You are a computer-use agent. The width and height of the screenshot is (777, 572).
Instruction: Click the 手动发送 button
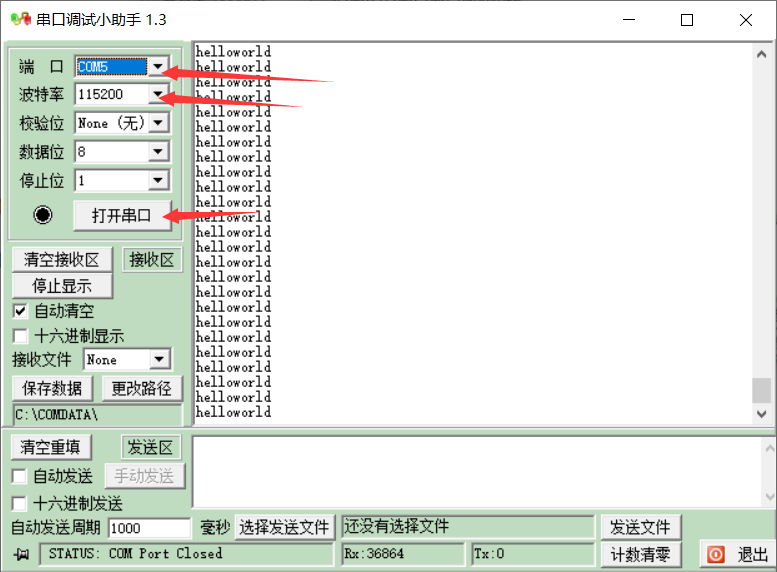[145, 476]
